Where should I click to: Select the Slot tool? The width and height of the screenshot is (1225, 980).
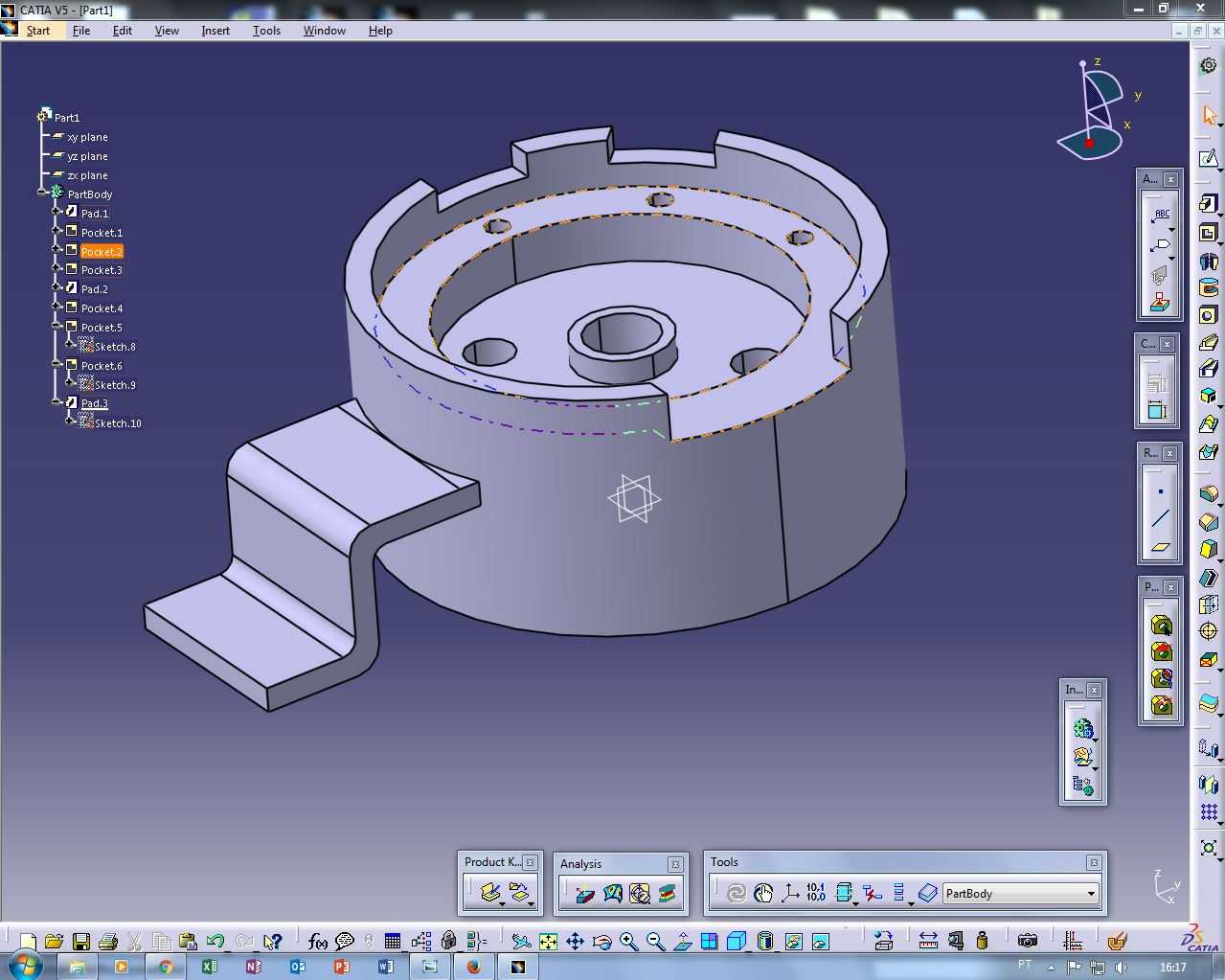[x=1209, y=369]
